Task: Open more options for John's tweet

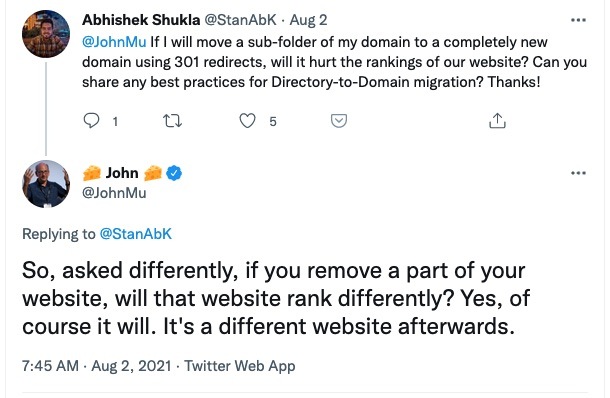Action: coord(578,173)
